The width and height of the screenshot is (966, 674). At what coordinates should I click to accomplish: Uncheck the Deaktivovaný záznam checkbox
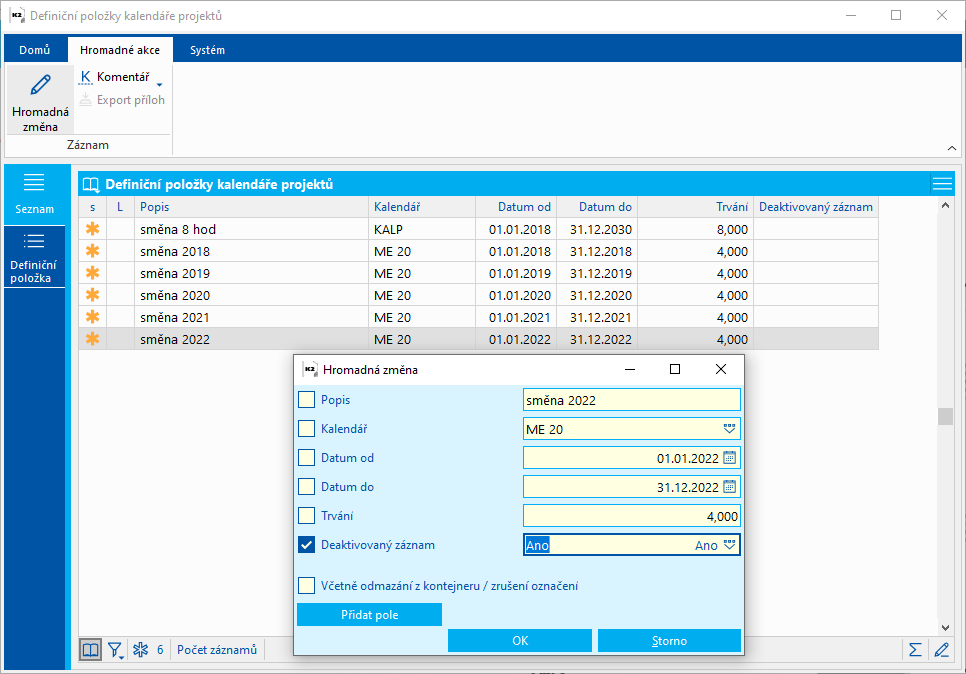click(x=307, y=545)
